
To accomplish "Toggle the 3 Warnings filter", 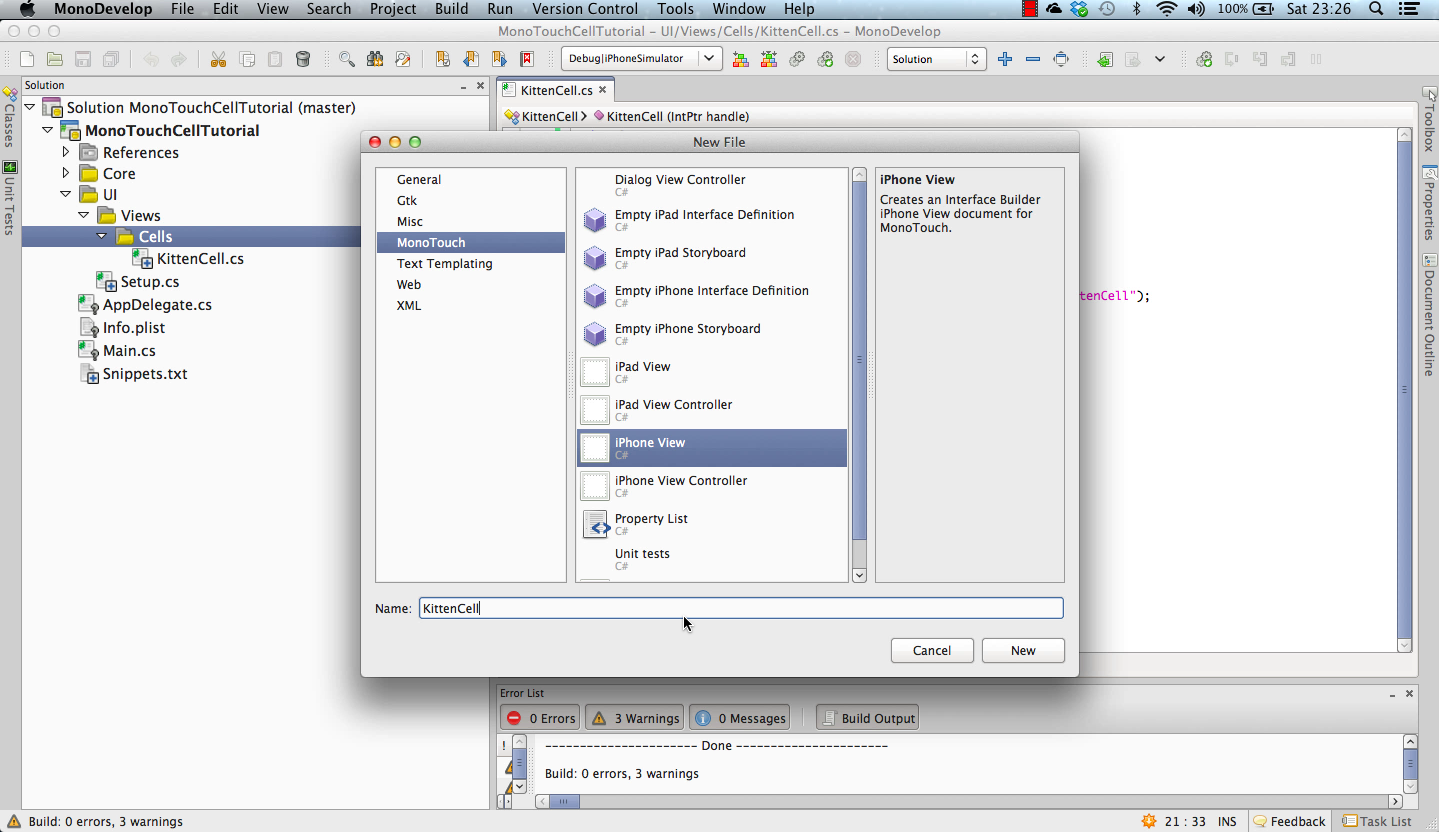I will tap(634, 718).
